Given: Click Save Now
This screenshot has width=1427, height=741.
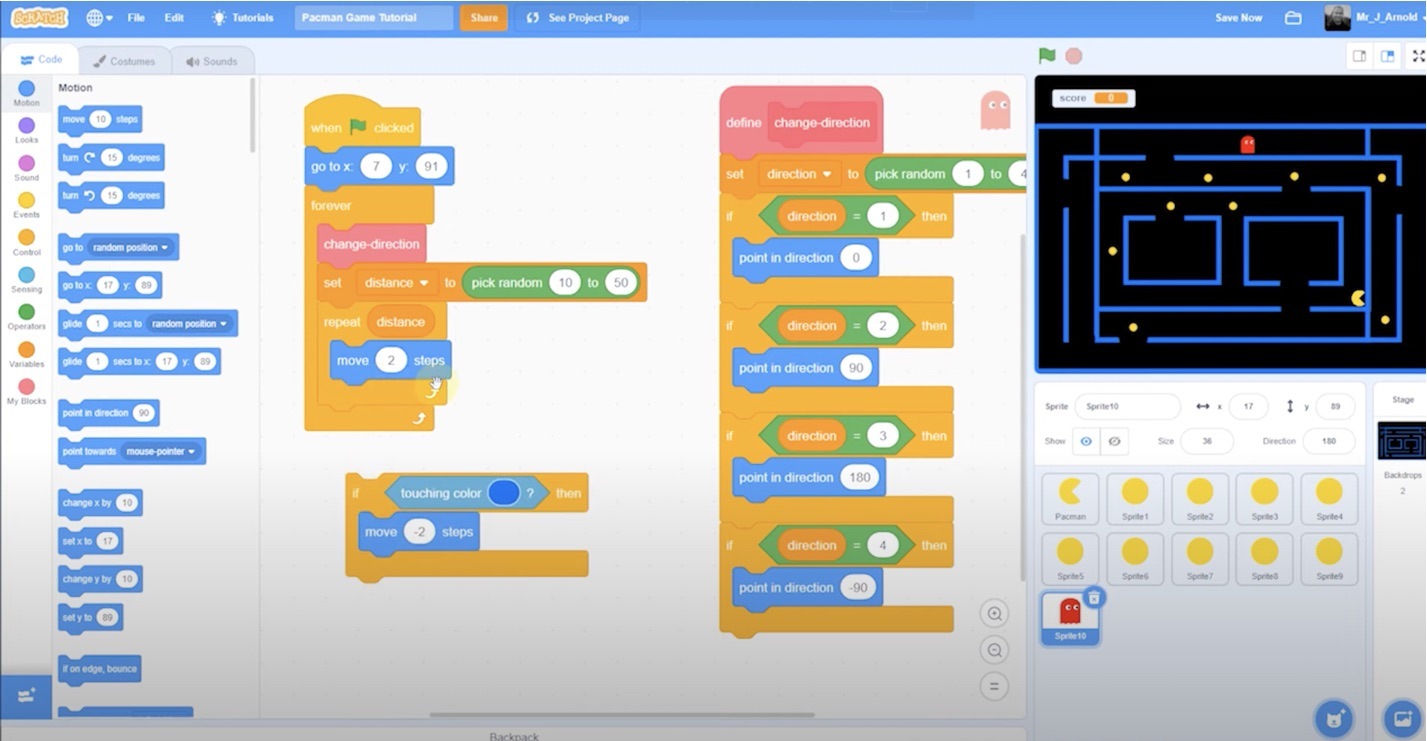Looking at the screenshot, I should 1238,18.
